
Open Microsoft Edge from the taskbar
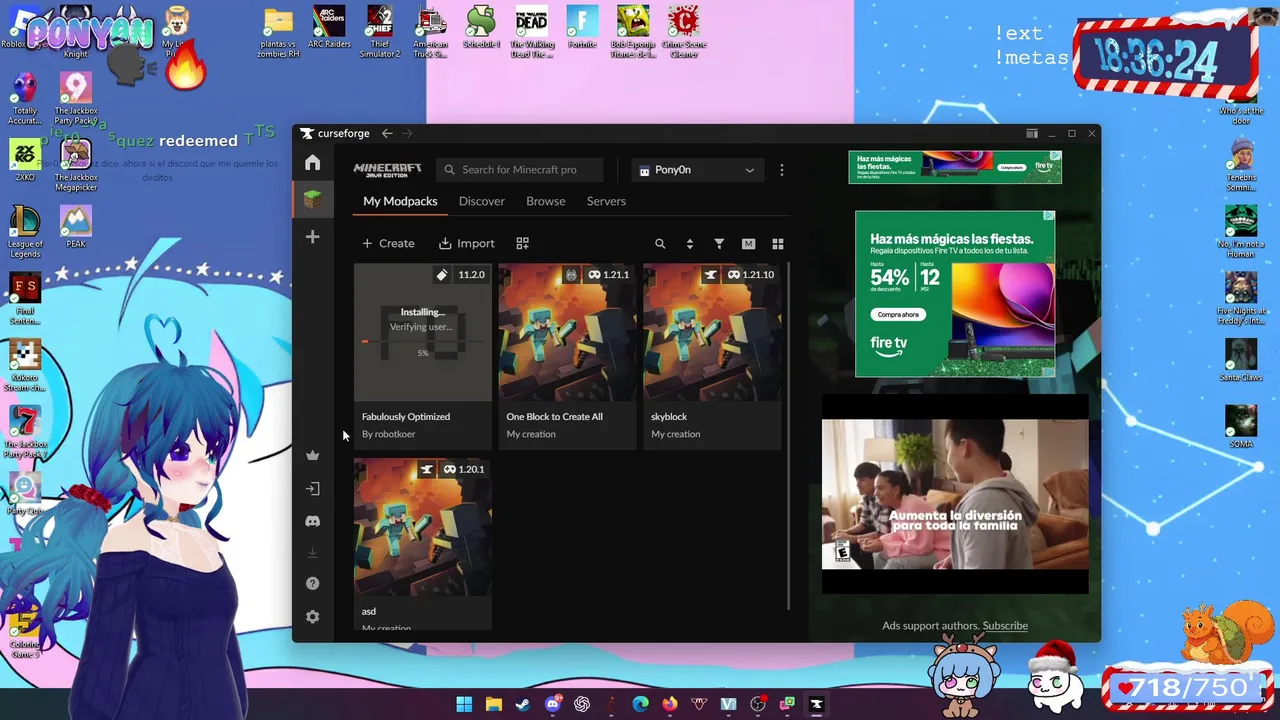(641, 704)
